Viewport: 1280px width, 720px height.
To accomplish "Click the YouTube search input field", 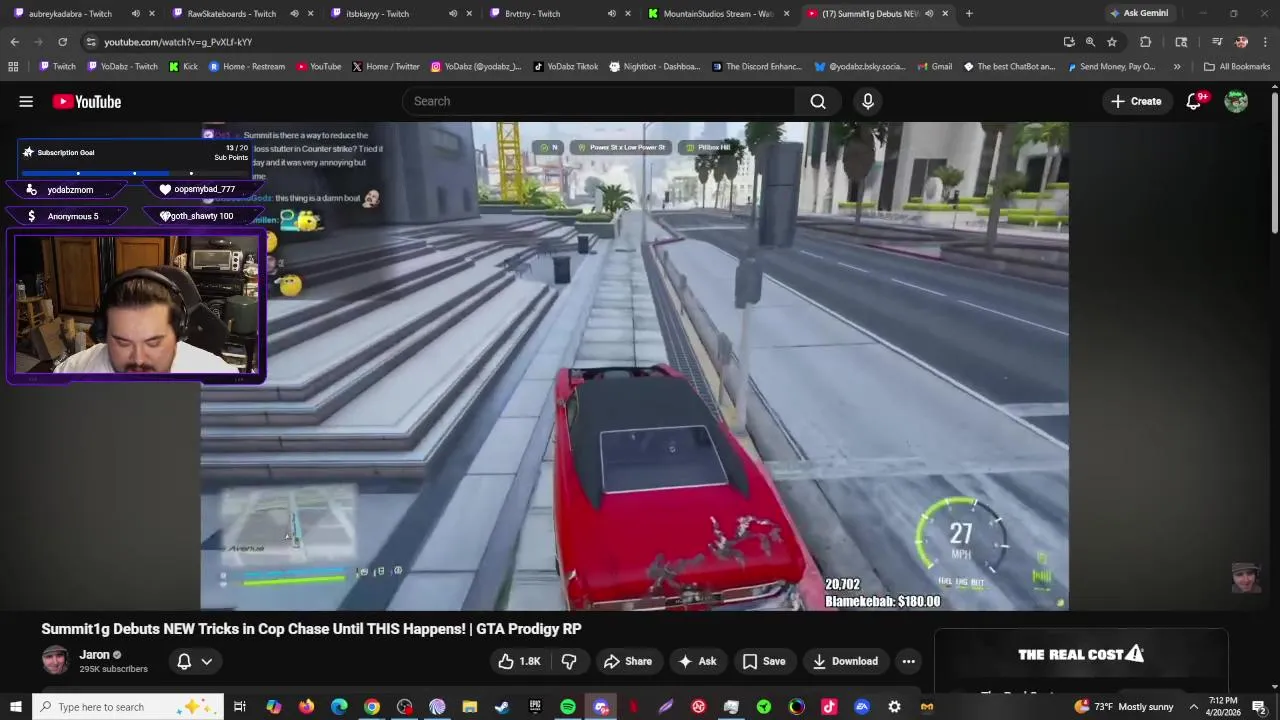I will pos(598,101).
